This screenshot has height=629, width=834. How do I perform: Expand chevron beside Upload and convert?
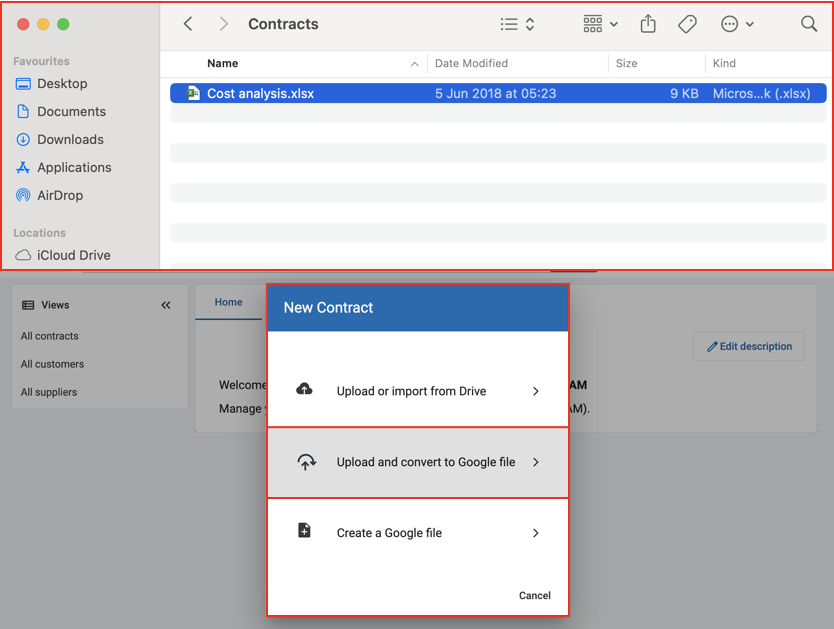(x=536, y=462)
